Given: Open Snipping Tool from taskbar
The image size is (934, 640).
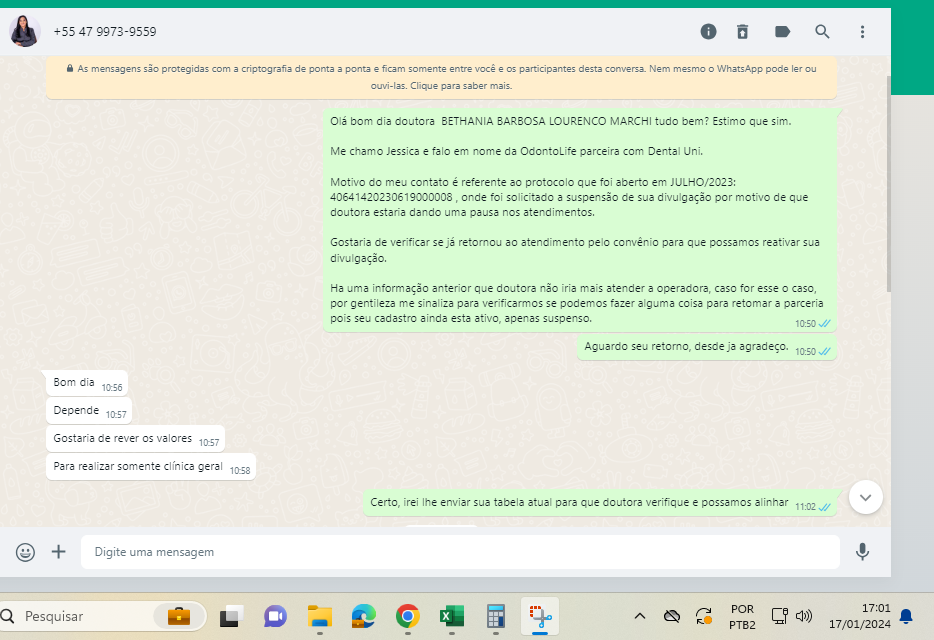Looking at the screenshot, I should (x=540, y=616).
